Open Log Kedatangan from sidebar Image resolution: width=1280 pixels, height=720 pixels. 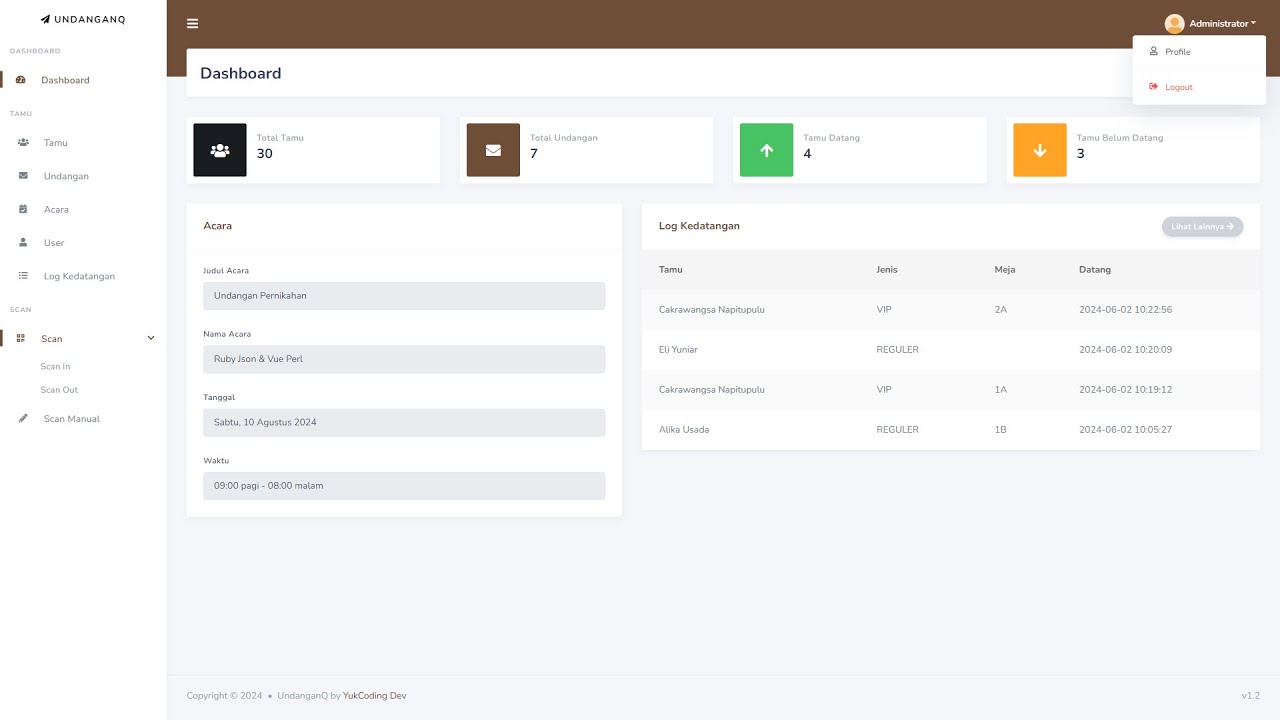[x=79, y=276]
